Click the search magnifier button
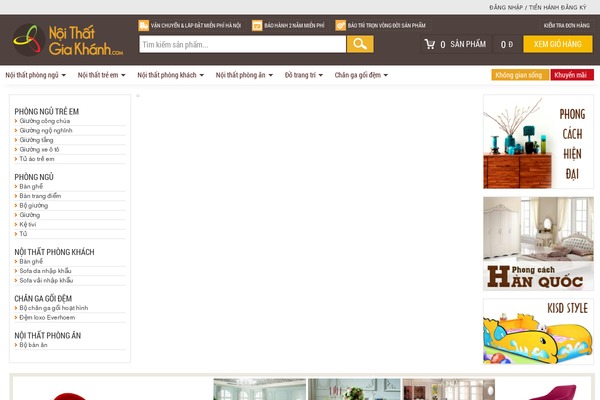The image size is (600, 400). coord(360,44)
